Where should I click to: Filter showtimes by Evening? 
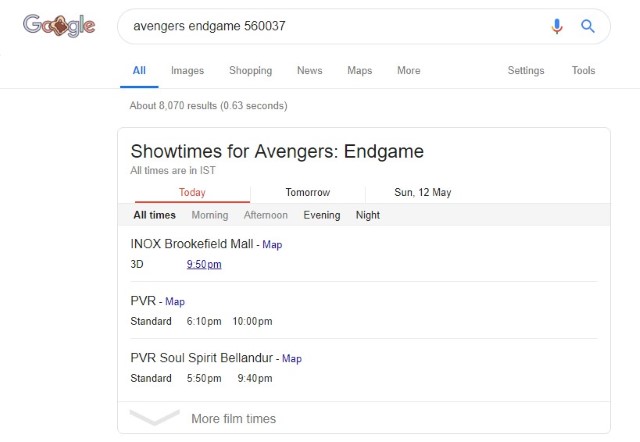pyautogui.click(x=322, y=215)
